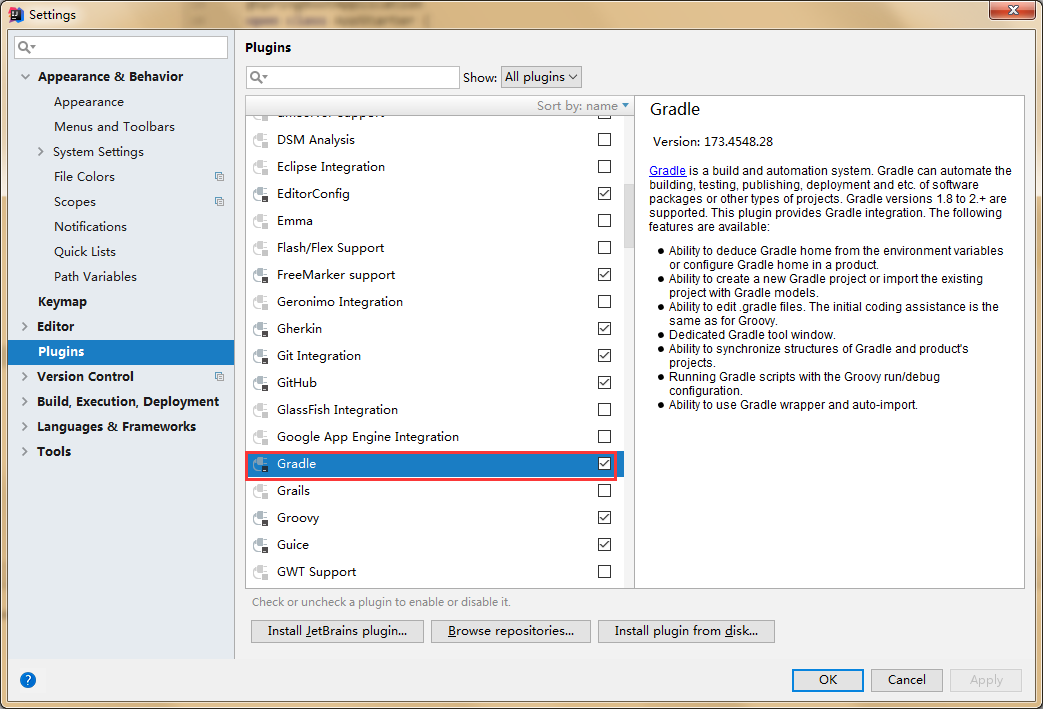This screenshot has width=1043, height=709.
Task: Disable the FreeMarker support checkbox
Action: 605,274
